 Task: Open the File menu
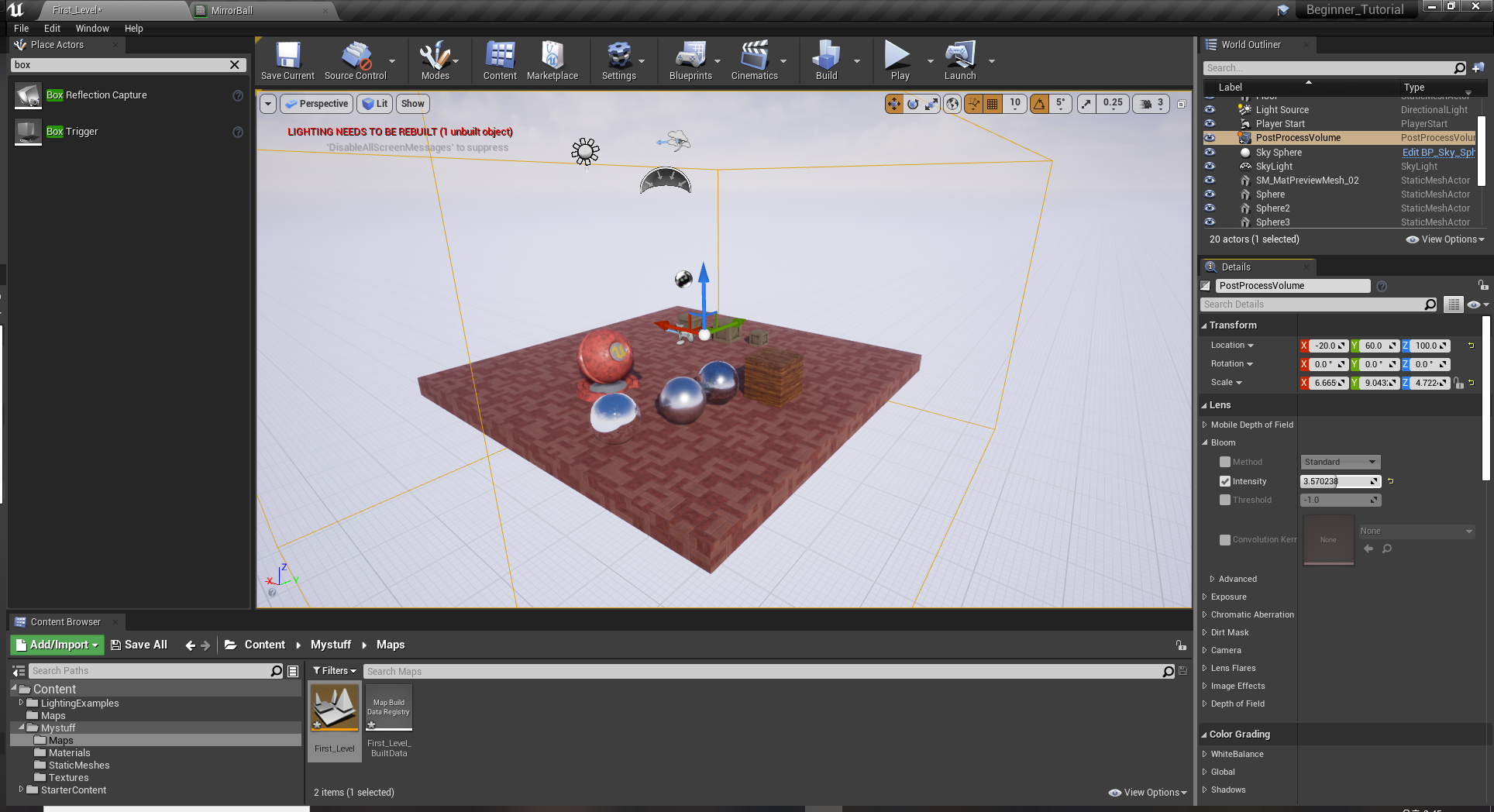click(x=21, y=28)
